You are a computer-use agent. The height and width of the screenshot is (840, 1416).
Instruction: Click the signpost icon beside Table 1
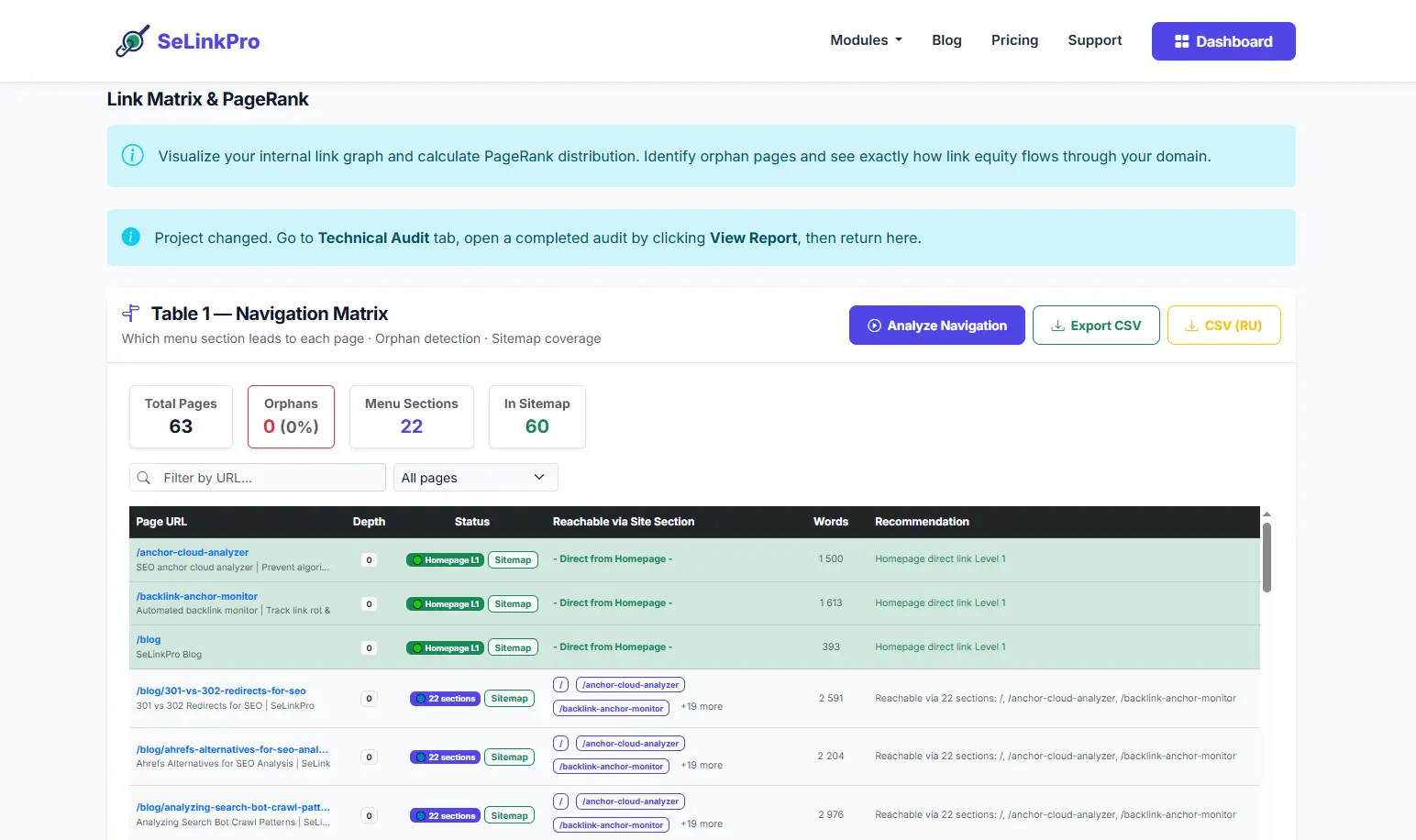pos(131,314)
